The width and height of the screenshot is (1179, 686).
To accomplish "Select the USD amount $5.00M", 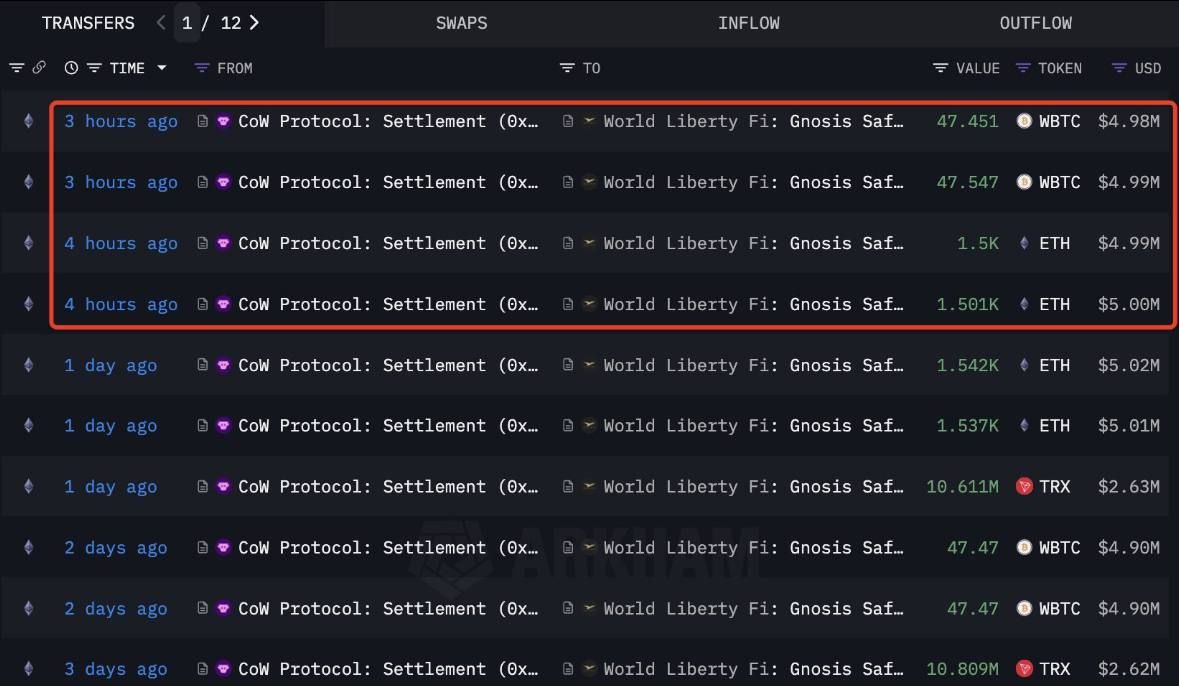I will 1129,304.
